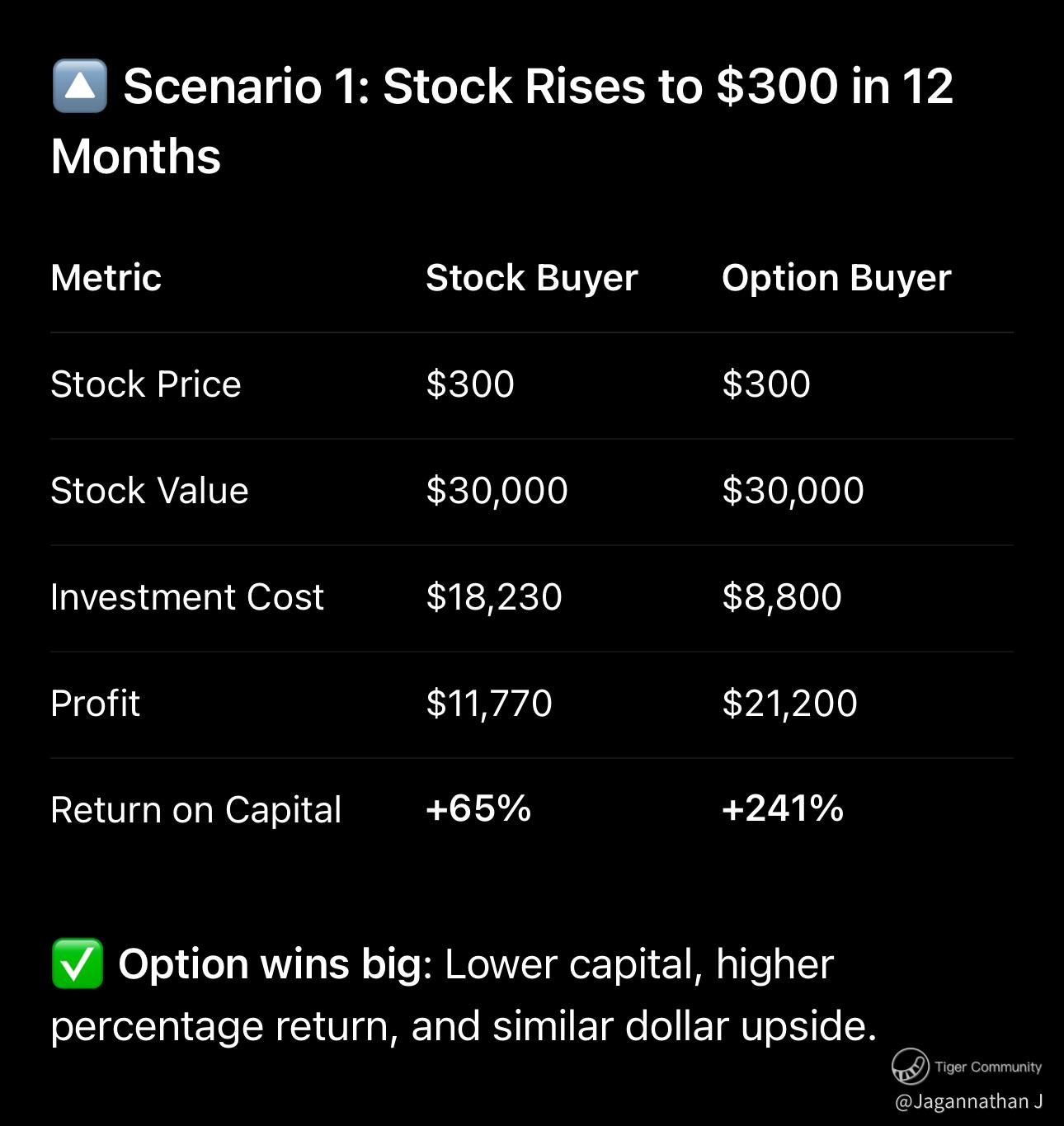The image size is (1064, 1126).
Task: Click the Tiger Community watermark text
Action: click(x=987, y=1067)
